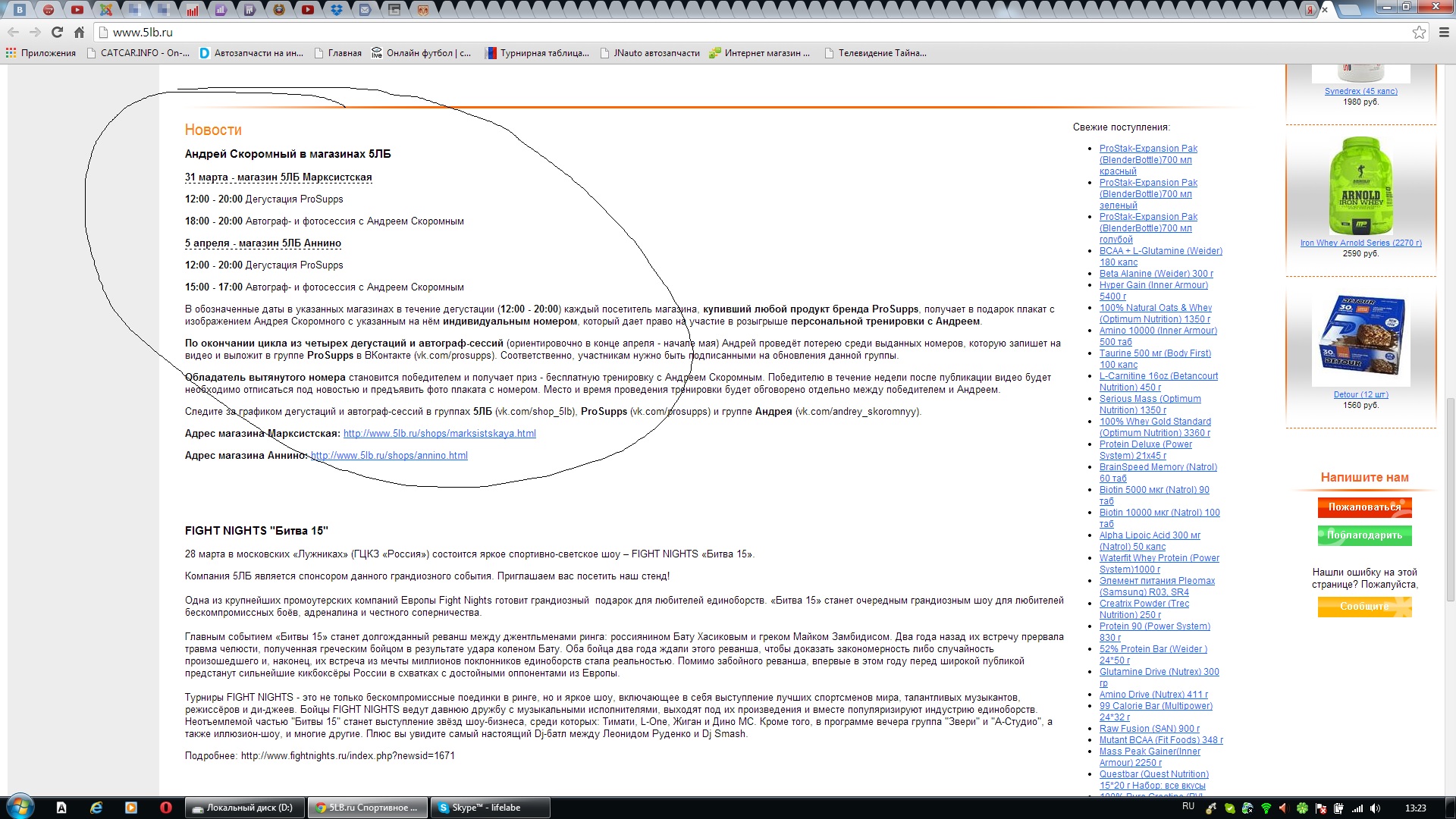Open the Онлайн футбол bookmark
1456x819 pixels.
click(x=421, y=53)
